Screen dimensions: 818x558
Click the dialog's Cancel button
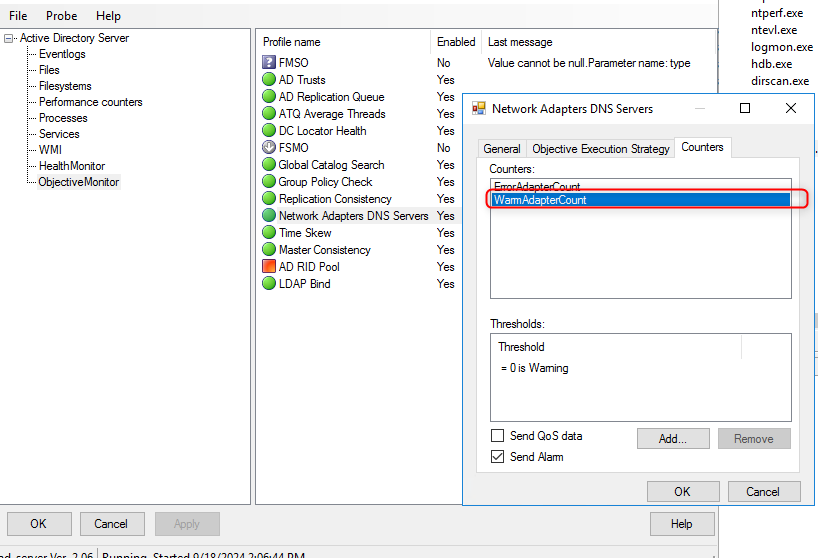762,491
